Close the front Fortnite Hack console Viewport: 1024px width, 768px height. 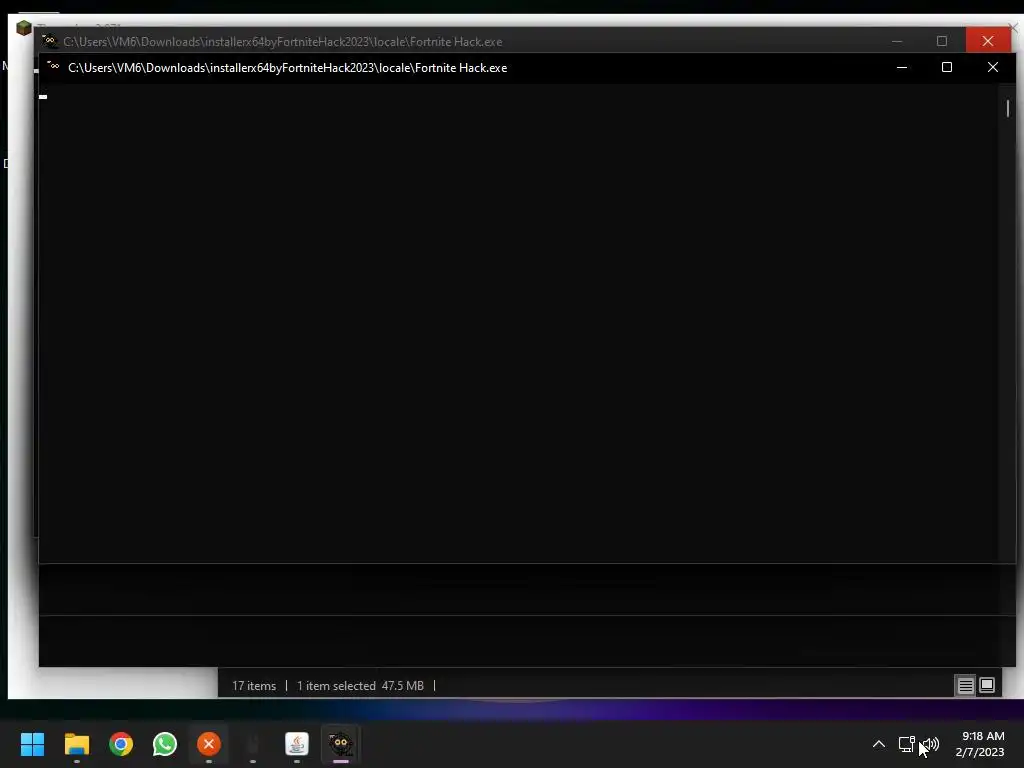(x=993, y=67)
